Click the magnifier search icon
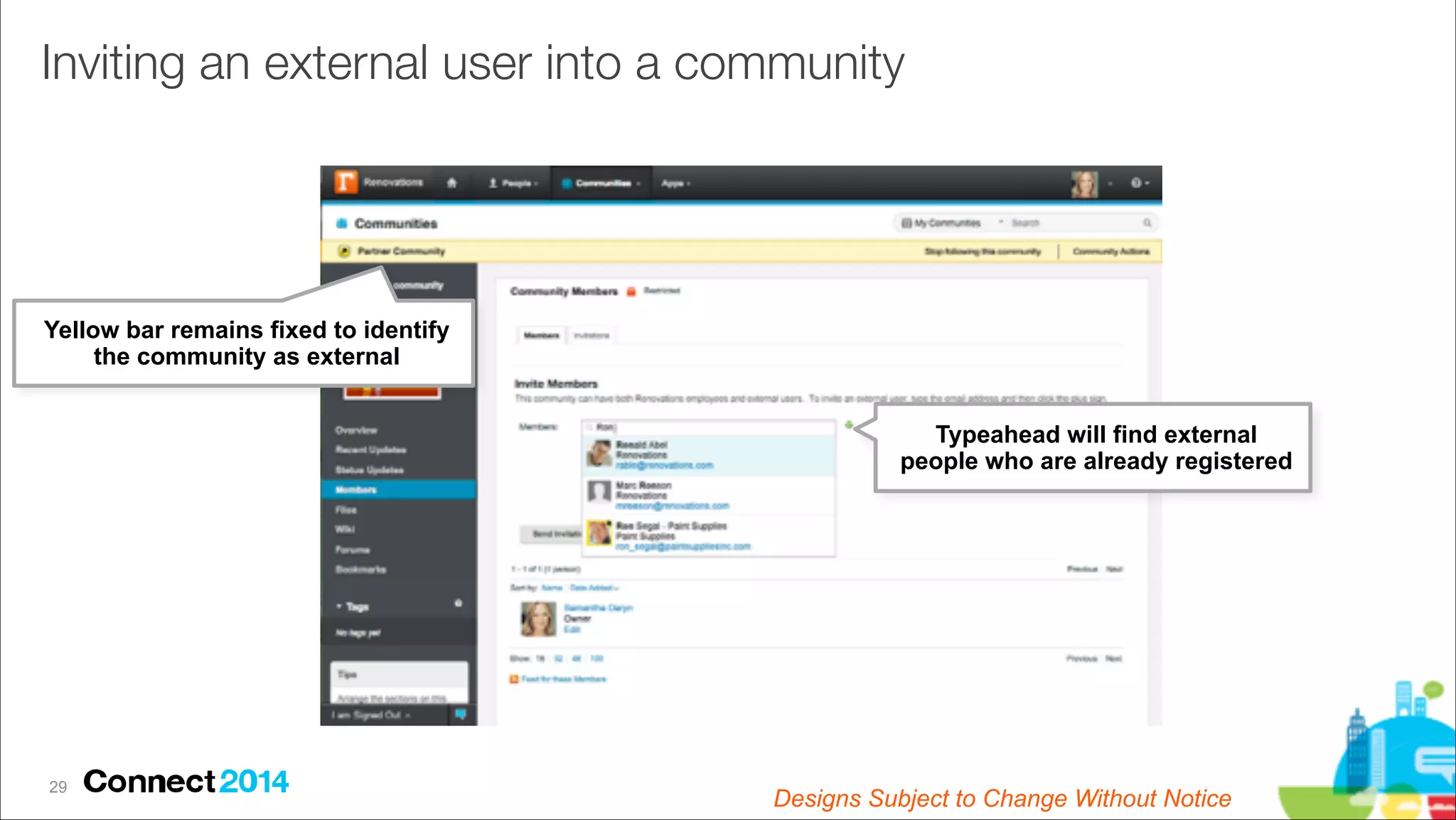 point(1147,223)
